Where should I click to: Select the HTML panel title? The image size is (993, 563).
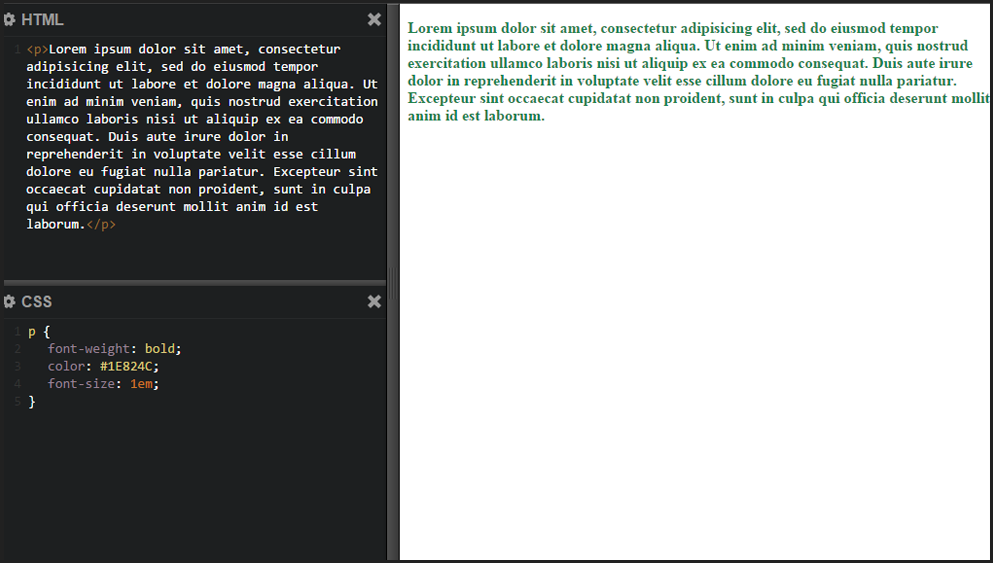[42, 19]
